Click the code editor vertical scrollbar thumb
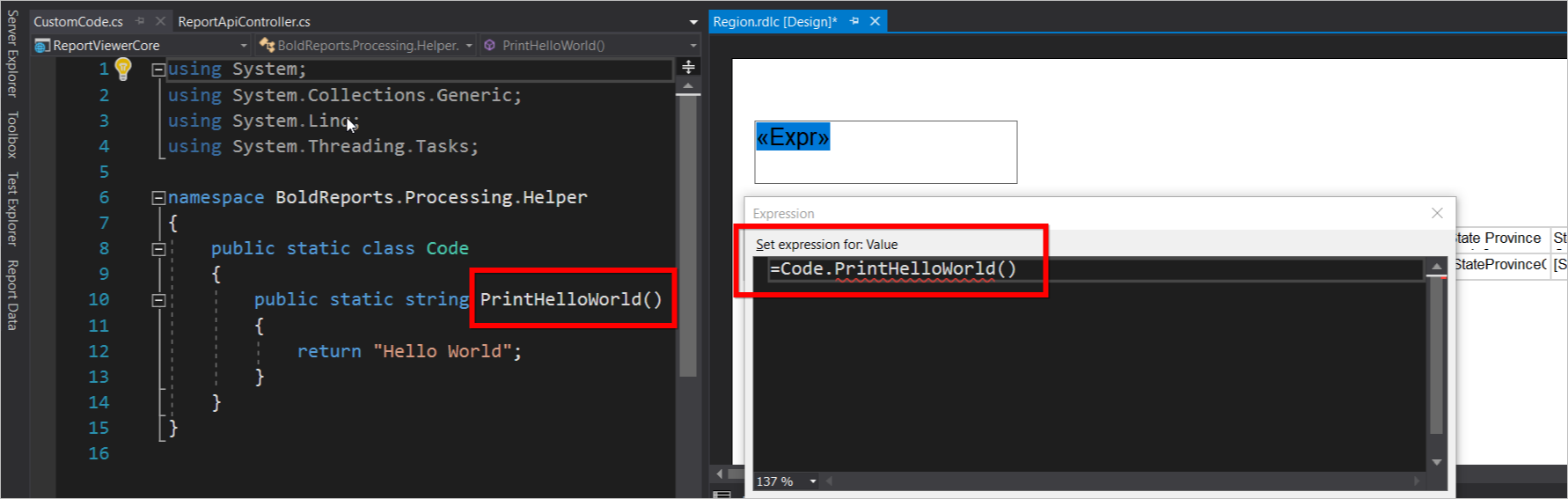 [688, 236]
